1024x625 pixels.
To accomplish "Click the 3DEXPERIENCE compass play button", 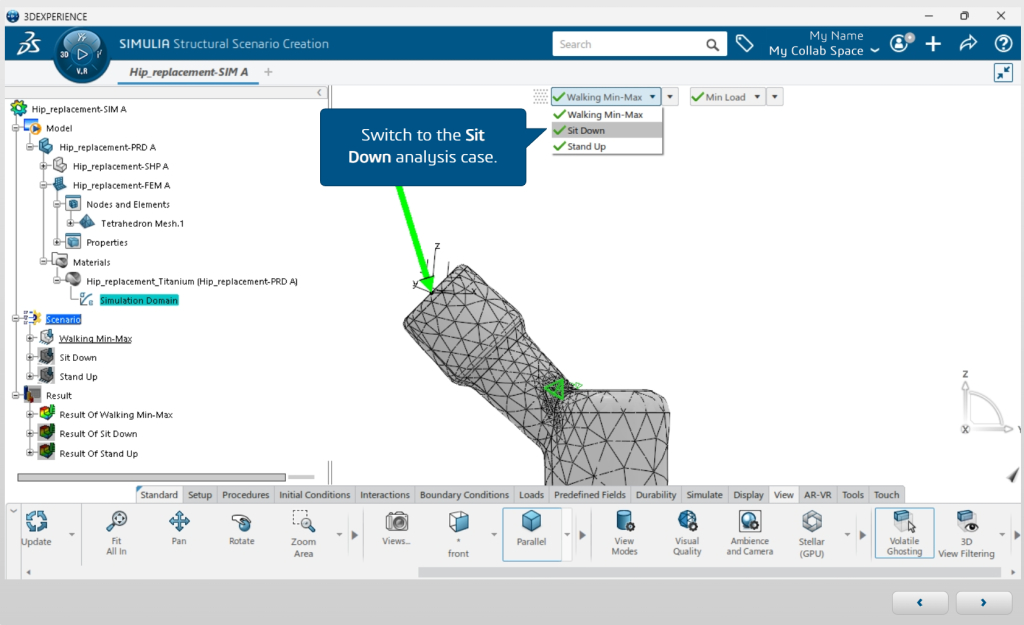I will point(82,54).
